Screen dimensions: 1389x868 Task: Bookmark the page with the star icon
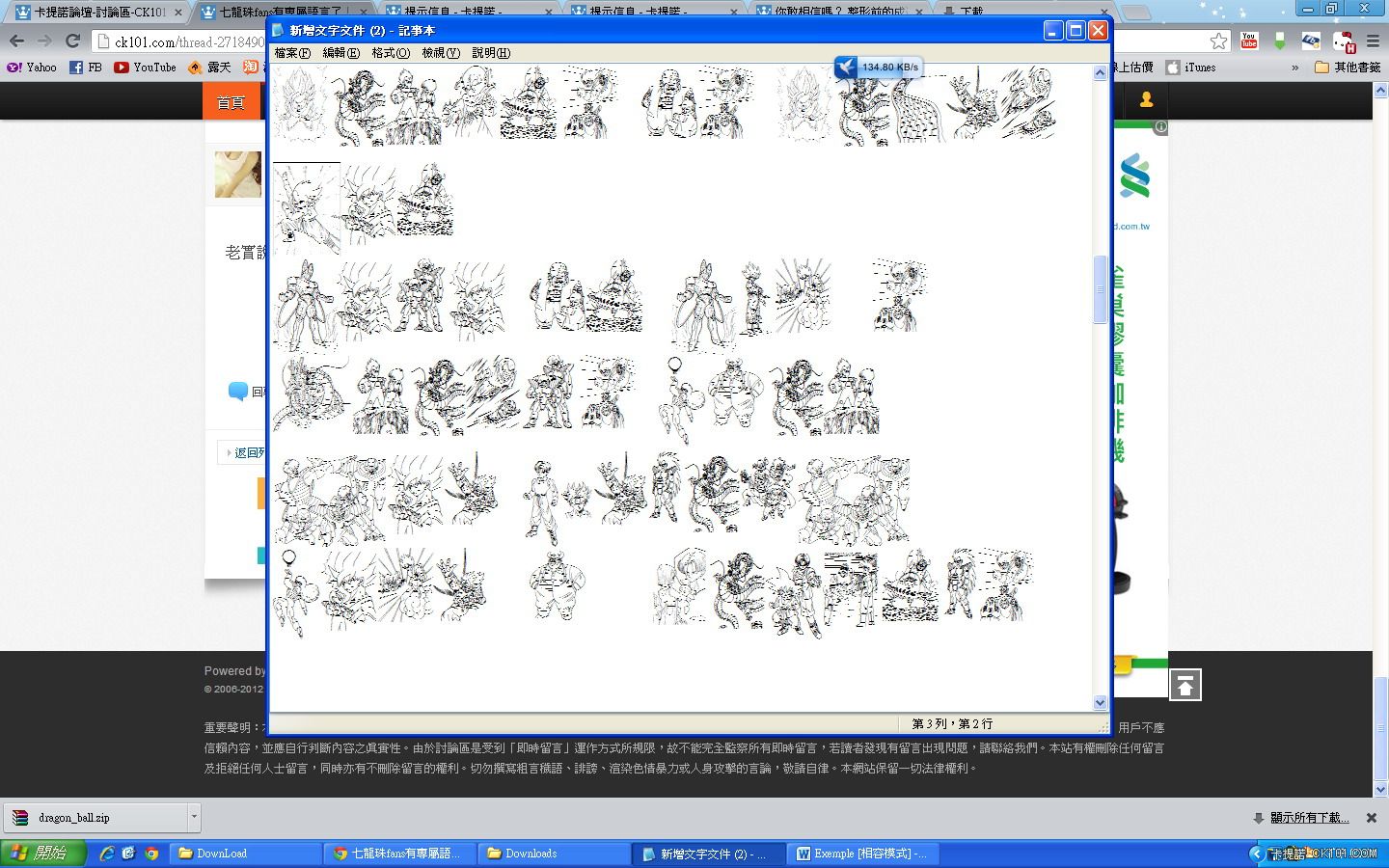point(1219,41)
